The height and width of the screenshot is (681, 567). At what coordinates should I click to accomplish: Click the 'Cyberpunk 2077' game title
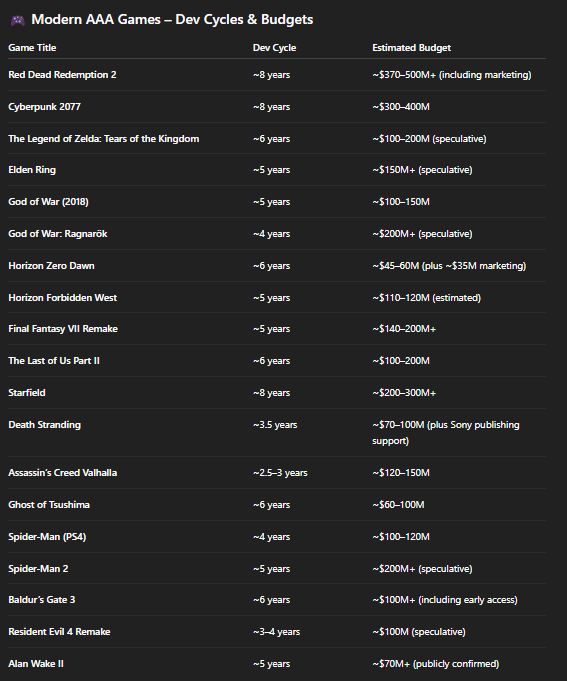point(44,107)
